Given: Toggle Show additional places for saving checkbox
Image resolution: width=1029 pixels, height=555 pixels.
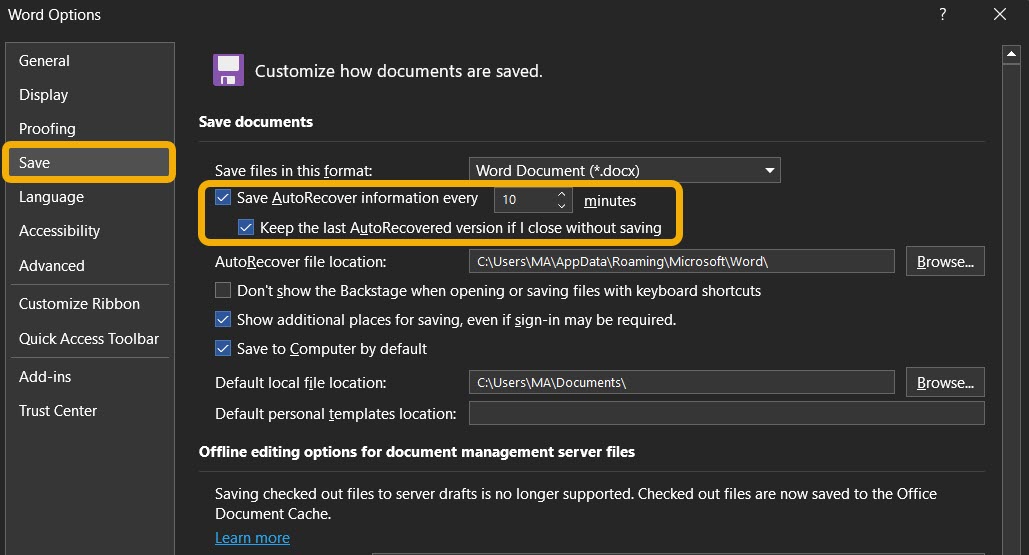Looking at the screenshot, I should coord(223,319).
